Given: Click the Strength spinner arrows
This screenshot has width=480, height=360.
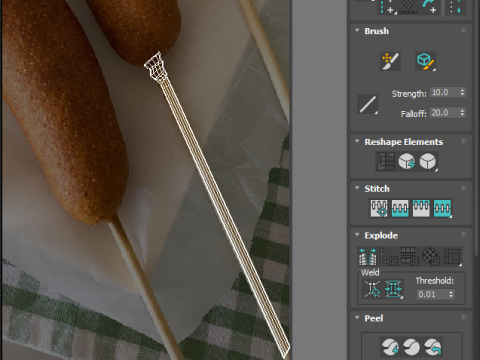Looking at the screenshot, I should 462,92.
